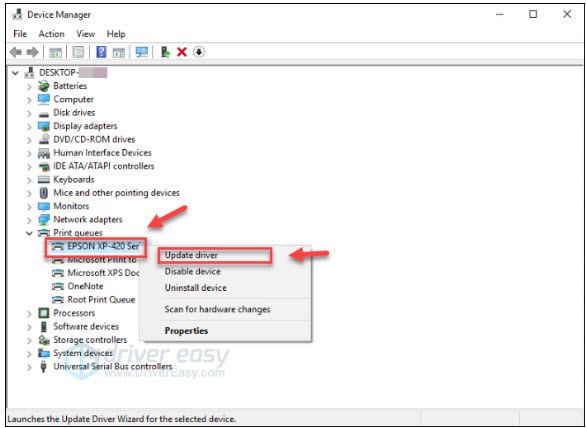
Task: Select Microsoft XPS Document Writer entry
Action: coord(103,273)
